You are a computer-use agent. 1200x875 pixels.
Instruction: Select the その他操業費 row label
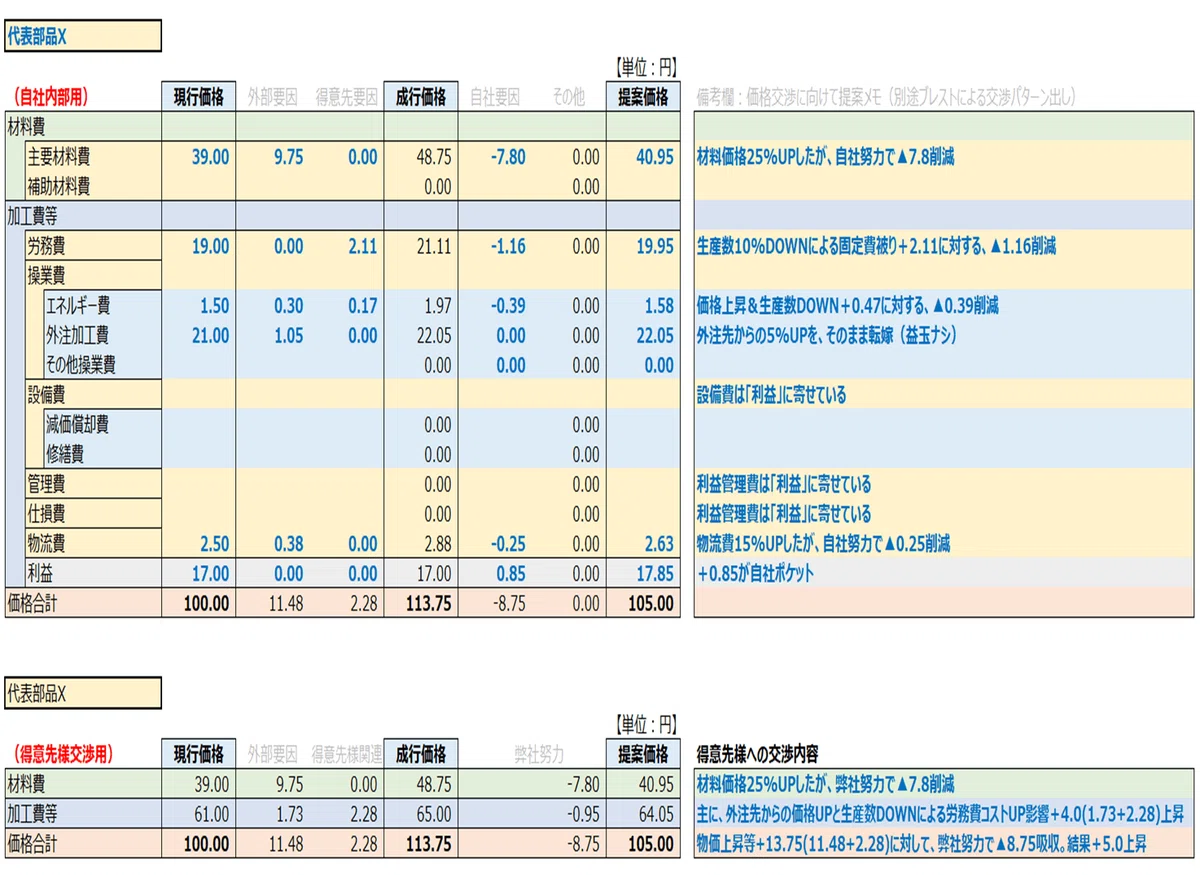[x=102, y=365]
